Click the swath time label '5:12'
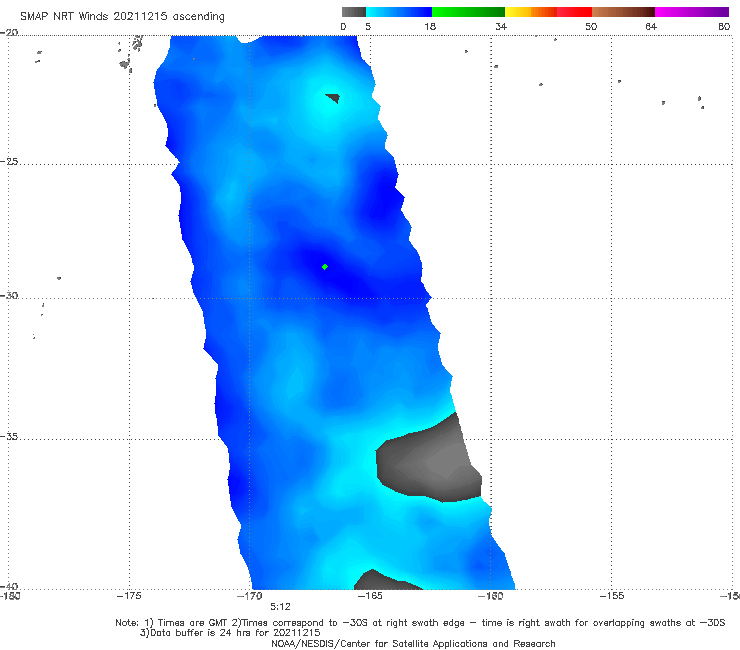This screenshot has width=740, height=650. (x=280, y=607)
